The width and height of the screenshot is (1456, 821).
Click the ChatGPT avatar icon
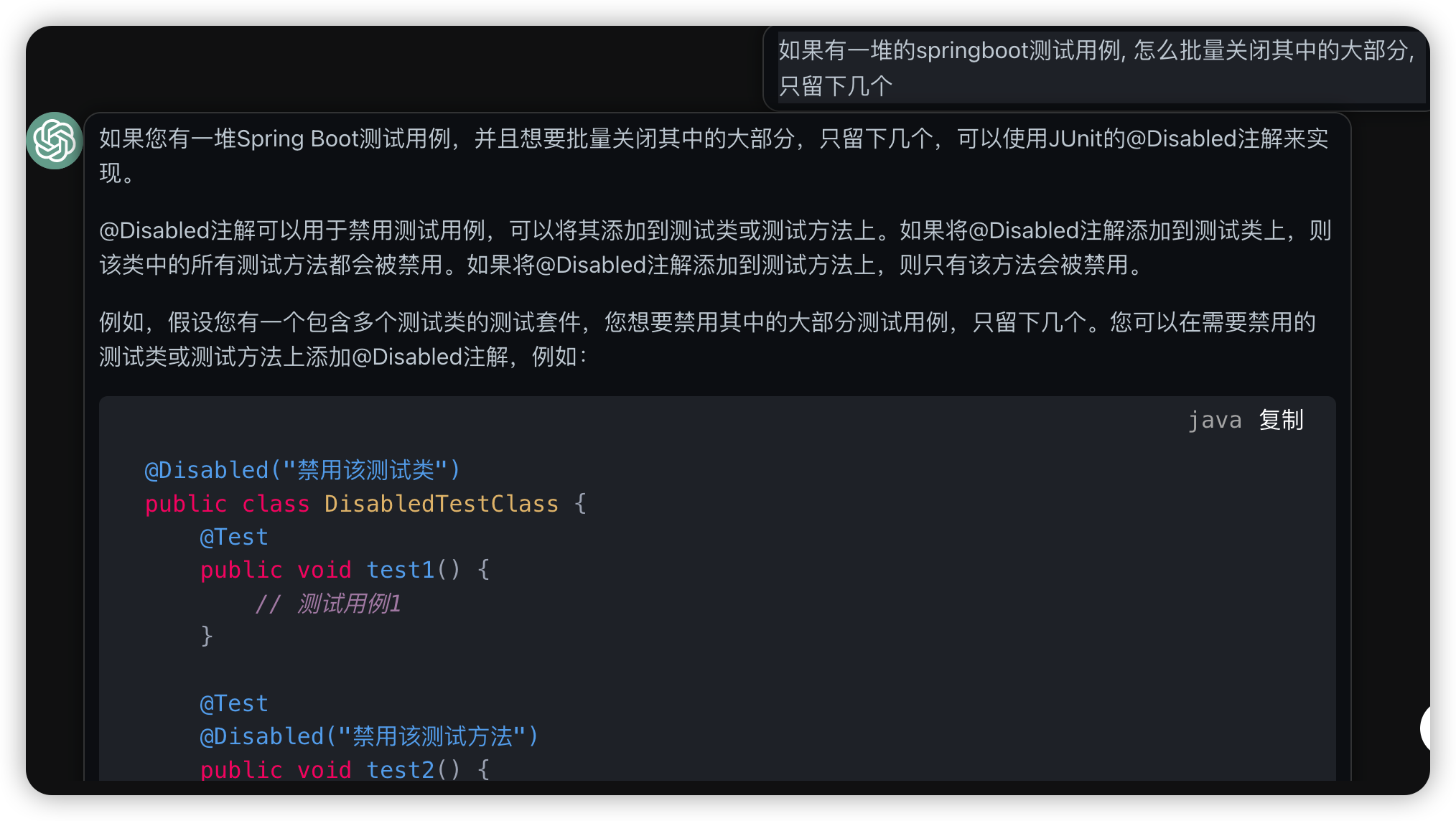point(55,141)
